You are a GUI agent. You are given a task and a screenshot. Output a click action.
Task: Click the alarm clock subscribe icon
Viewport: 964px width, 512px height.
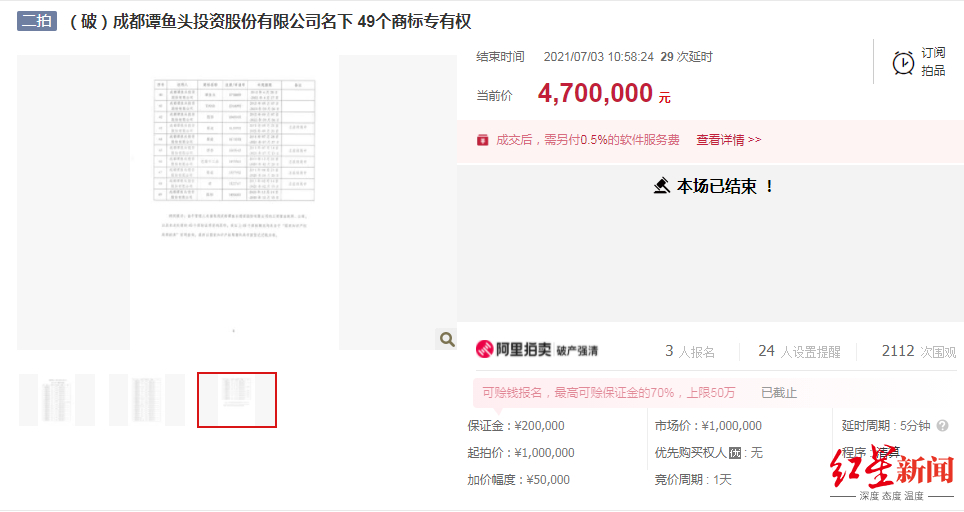pos(903,63)
